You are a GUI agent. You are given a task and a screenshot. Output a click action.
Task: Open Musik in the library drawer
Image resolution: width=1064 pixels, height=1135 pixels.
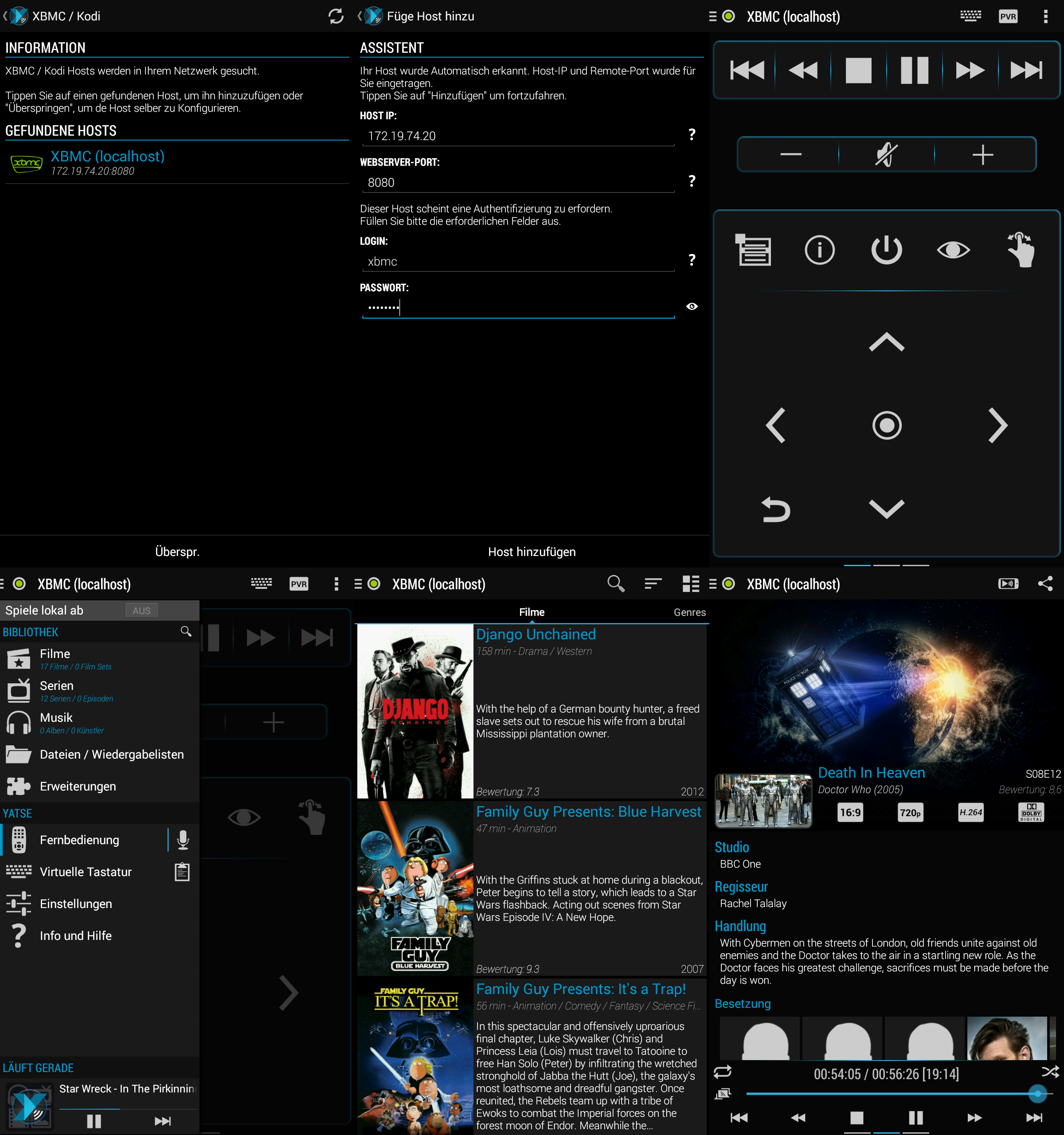[x=100, y=723]
